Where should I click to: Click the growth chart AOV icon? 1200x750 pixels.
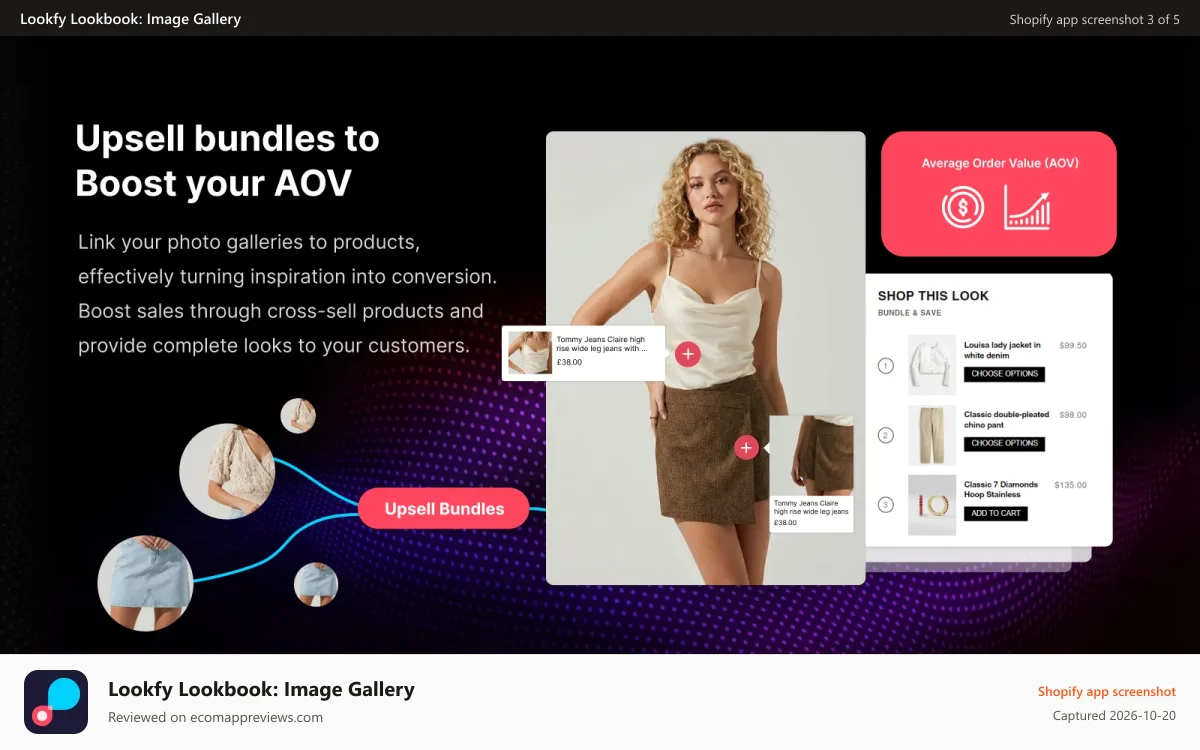click(1028, 208)
